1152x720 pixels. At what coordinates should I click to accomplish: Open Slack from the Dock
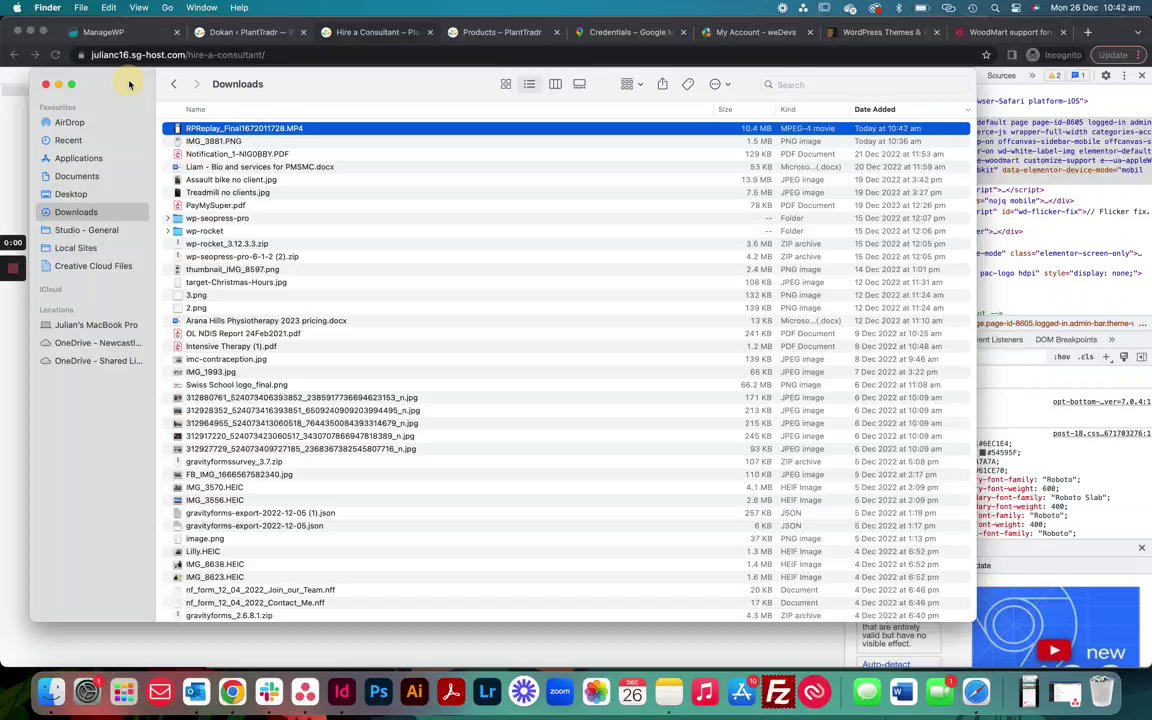point(269,692)
